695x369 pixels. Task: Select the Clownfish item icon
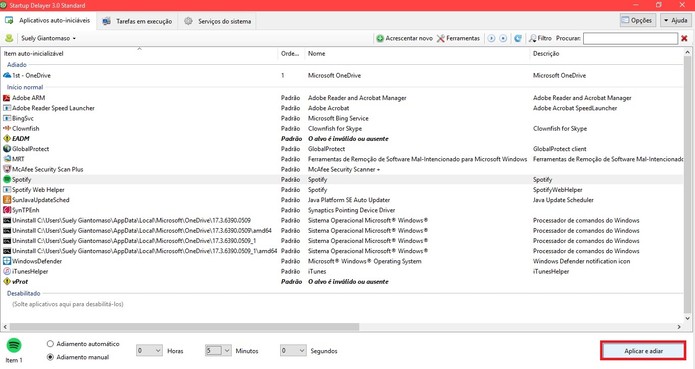(x=7, y=128)
